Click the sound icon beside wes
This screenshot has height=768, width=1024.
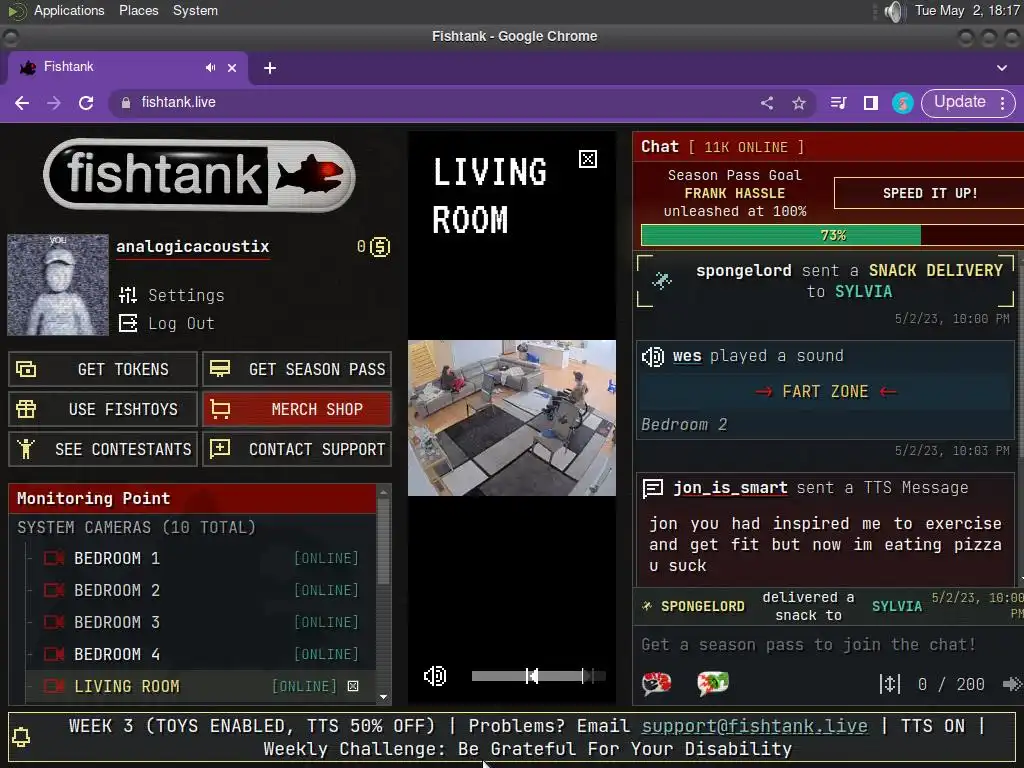[653, 357]
